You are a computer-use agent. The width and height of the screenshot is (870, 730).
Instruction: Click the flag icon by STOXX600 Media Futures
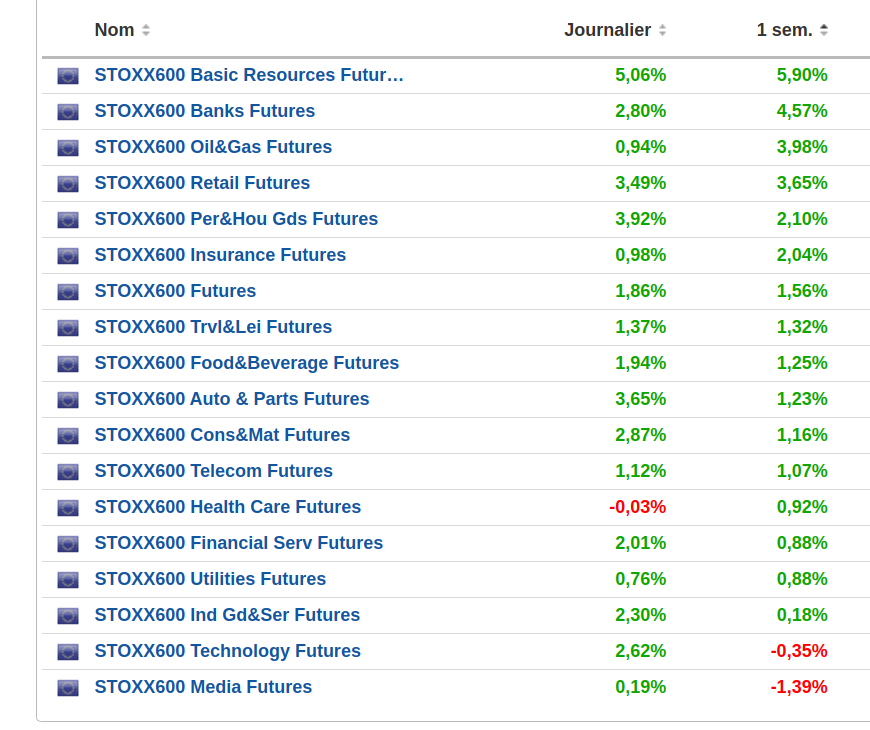click(68, 687)
